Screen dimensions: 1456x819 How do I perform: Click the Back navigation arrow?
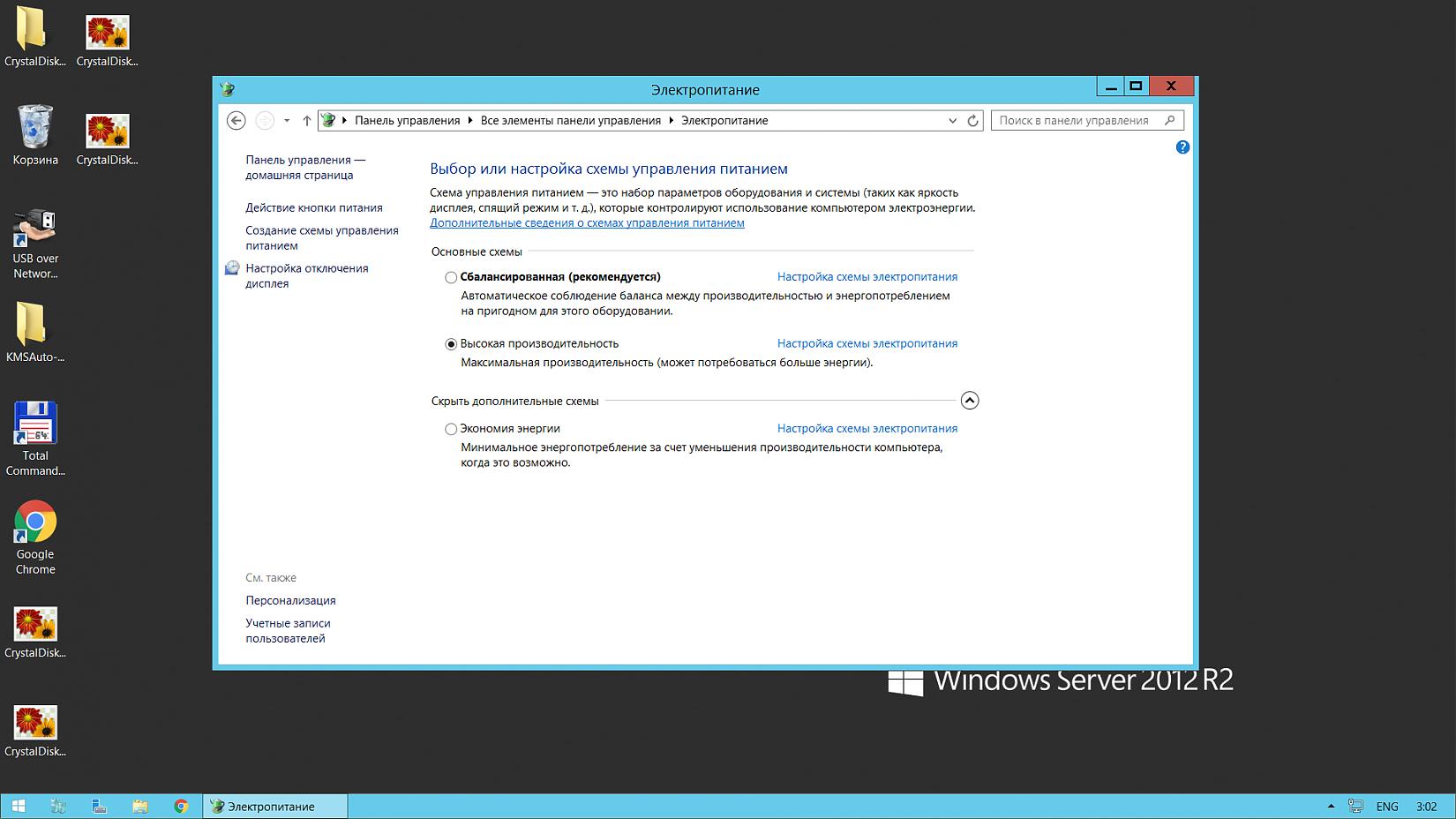[x=236, y=121]
